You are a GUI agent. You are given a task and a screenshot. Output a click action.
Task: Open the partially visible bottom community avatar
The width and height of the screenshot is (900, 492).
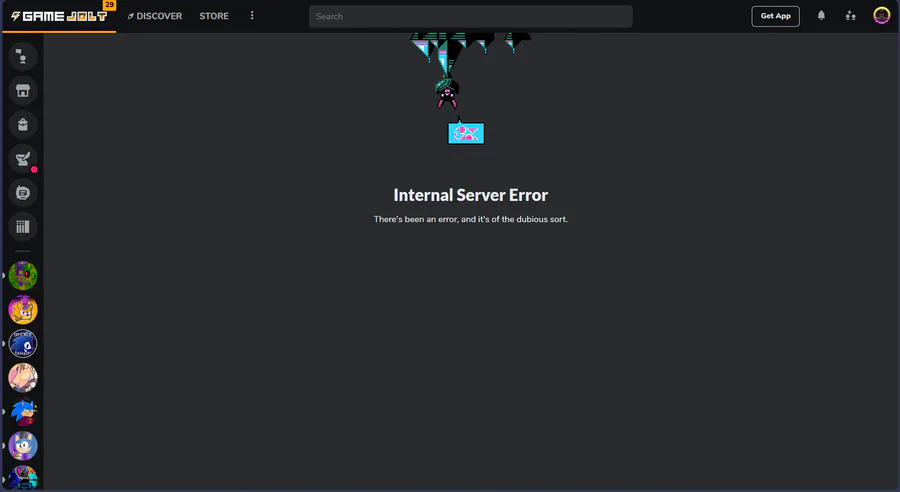pyautogui.click(x=23, y=479)
